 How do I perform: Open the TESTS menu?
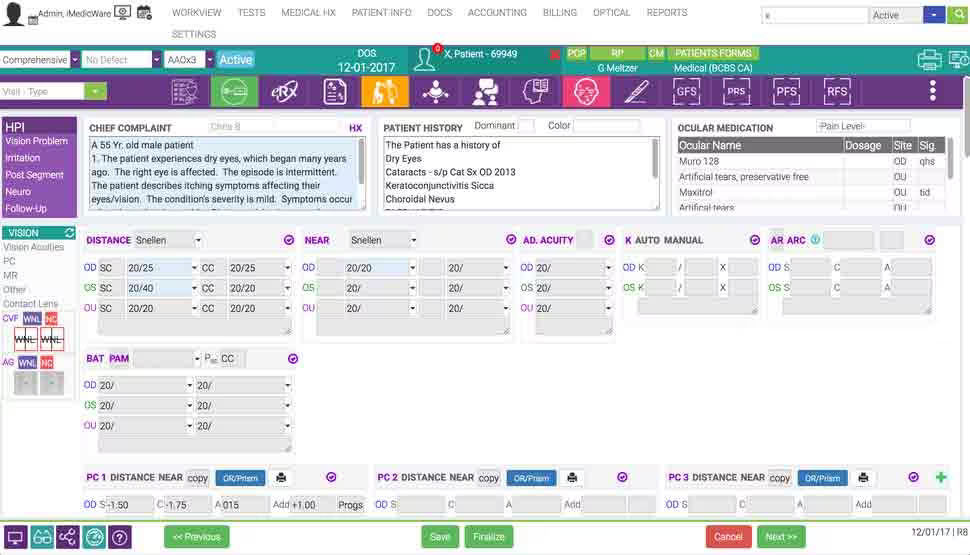(x=251, y=12)
